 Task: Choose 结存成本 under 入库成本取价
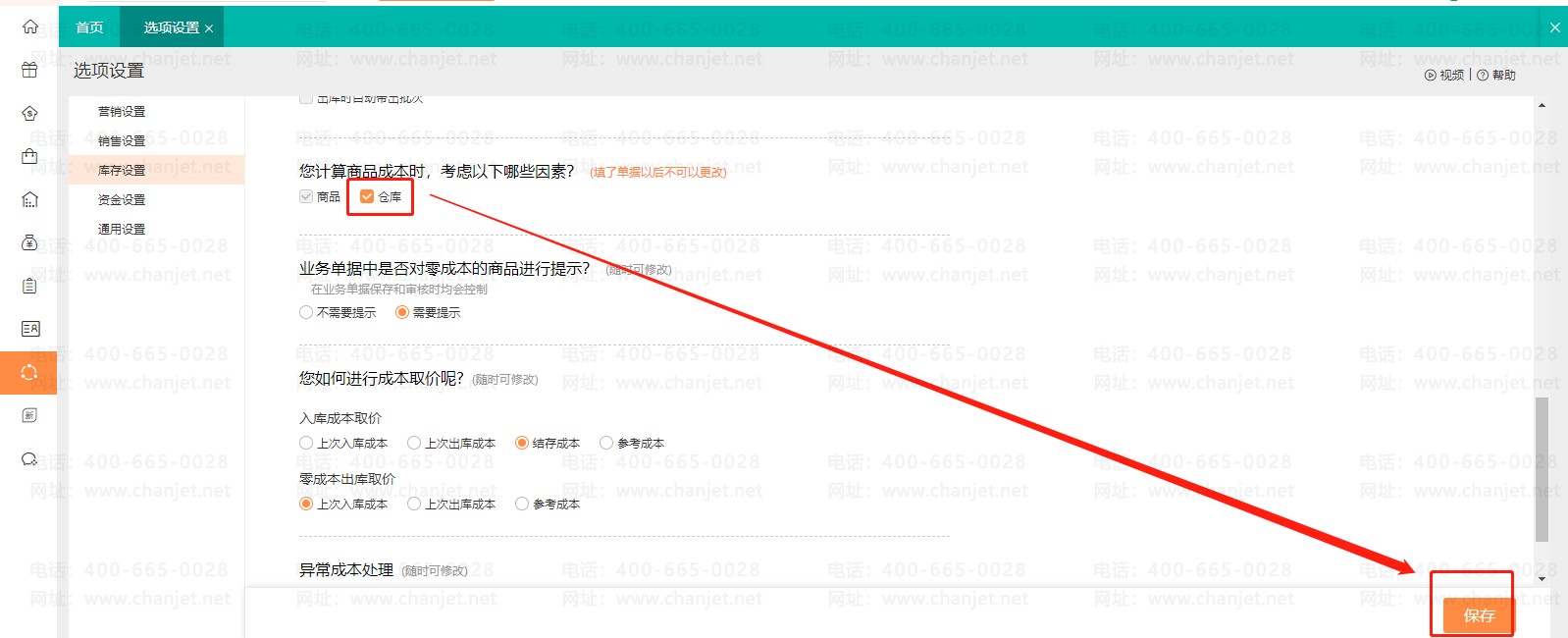[522, 444]
